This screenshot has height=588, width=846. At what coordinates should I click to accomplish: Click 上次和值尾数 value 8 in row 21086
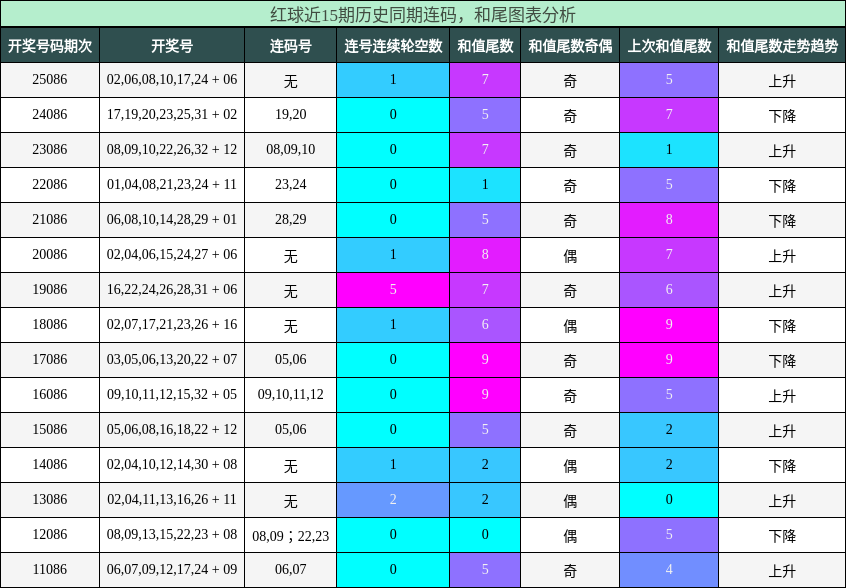pos(668,220)
